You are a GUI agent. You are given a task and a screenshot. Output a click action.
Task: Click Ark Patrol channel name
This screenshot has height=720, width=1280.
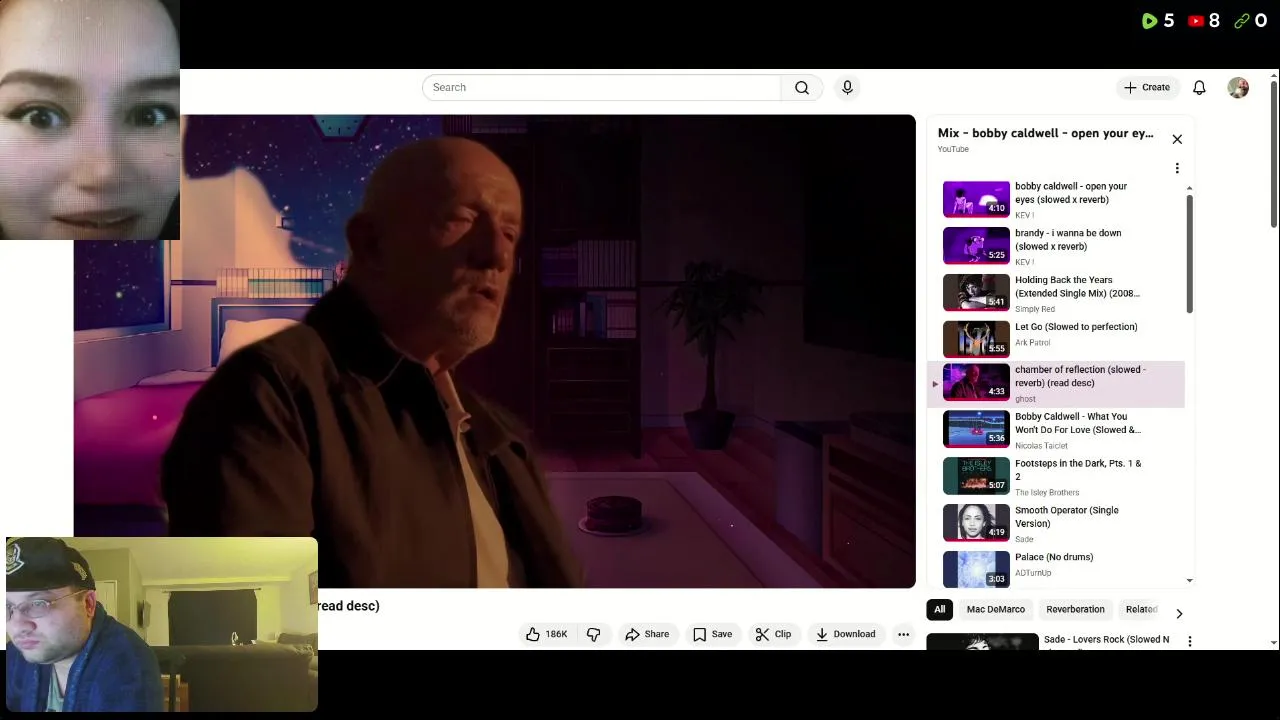(1032, 343)
